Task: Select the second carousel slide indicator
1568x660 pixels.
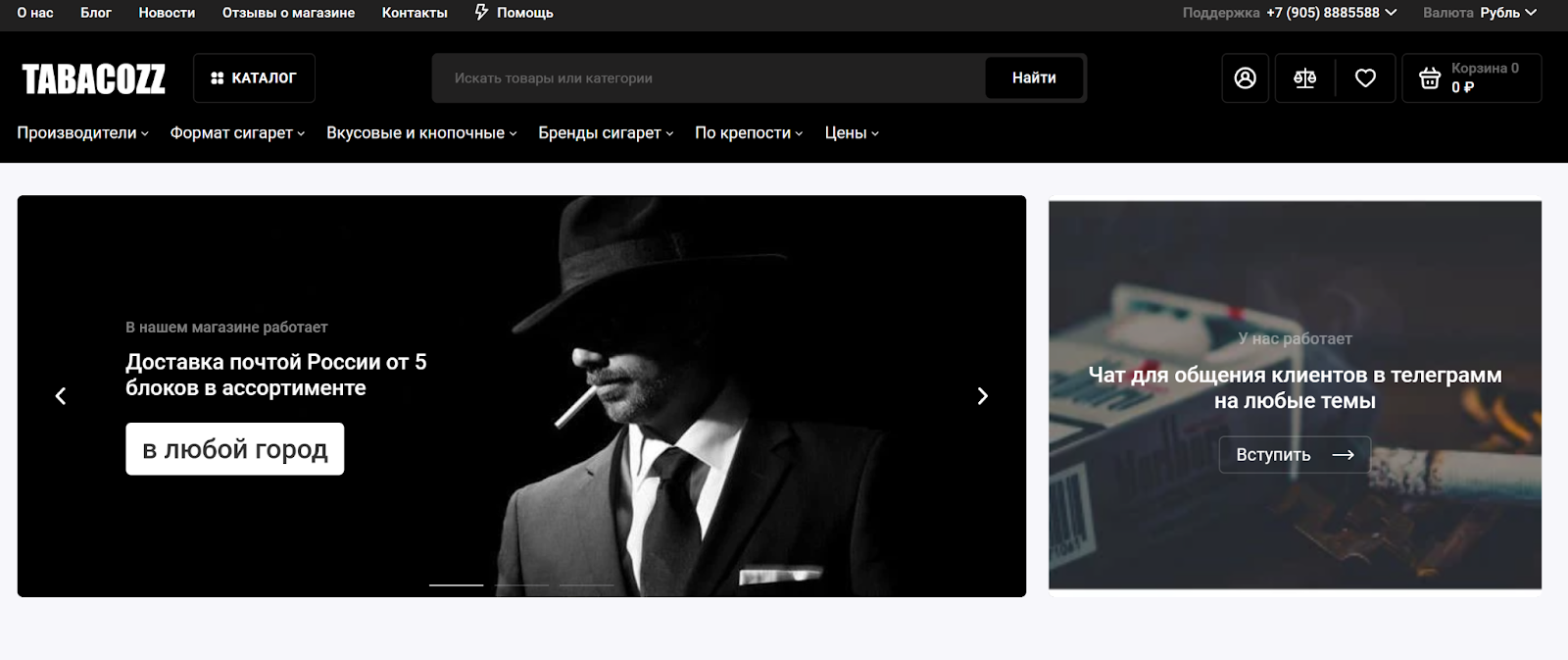Action: pyautogui.click(x=521, y=585)
